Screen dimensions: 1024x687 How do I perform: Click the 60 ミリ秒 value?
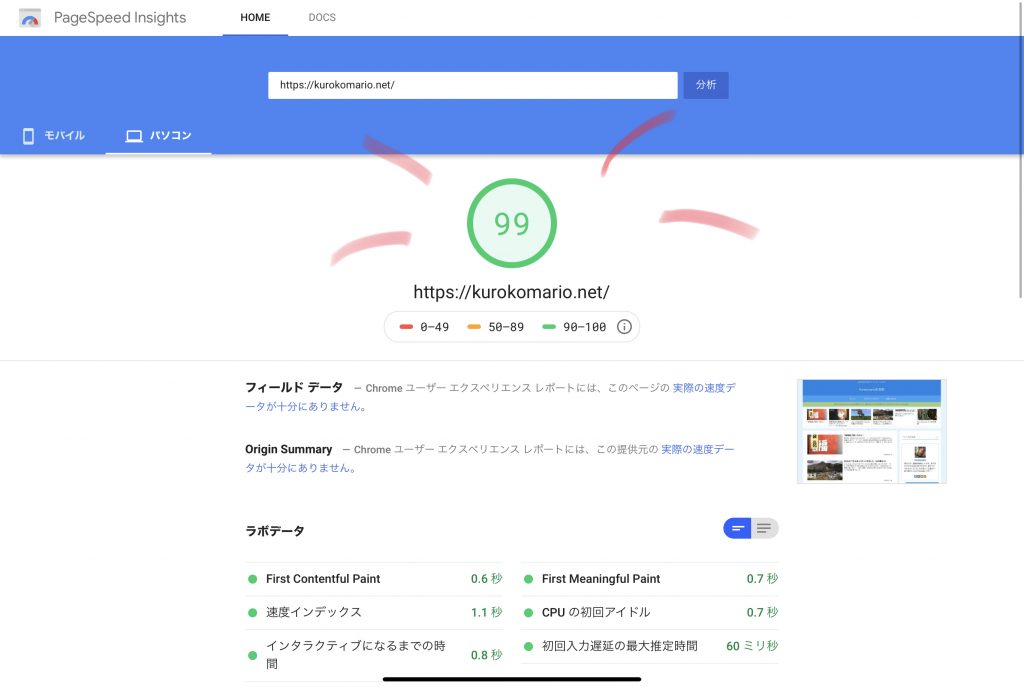point(752,646)
